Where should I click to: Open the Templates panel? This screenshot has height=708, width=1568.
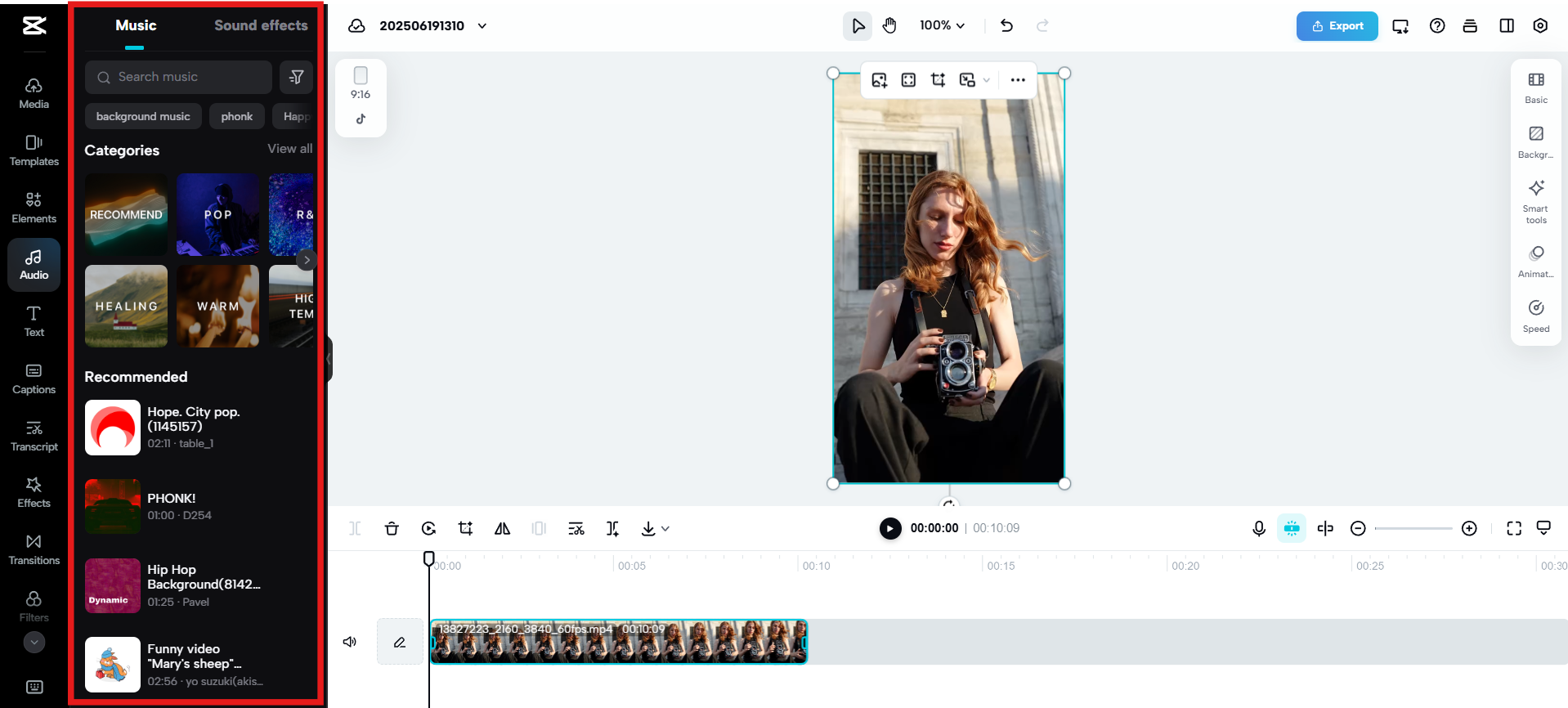pos(34,150)
